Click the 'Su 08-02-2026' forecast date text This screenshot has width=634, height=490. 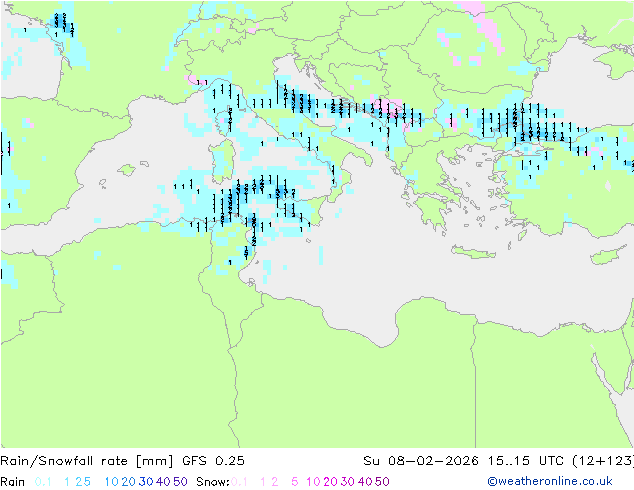[x=421, y=461]
